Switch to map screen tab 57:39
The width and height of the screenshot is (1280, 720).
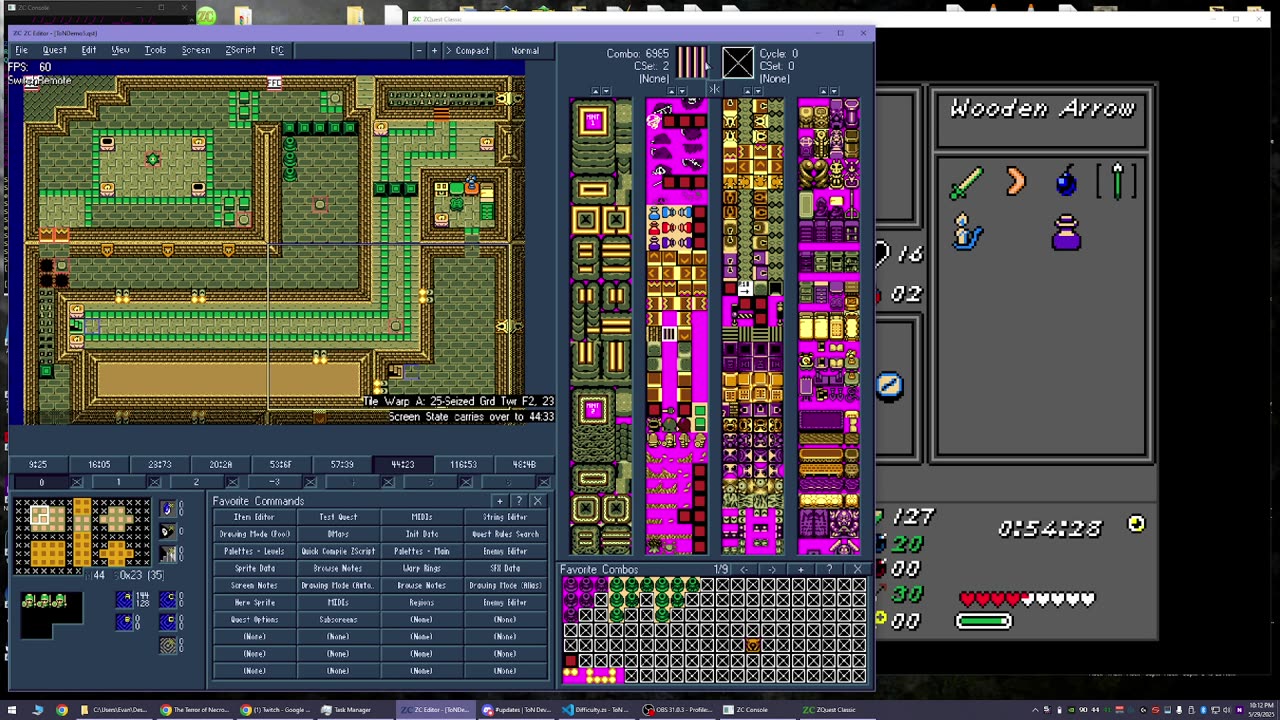coord(342,465)
